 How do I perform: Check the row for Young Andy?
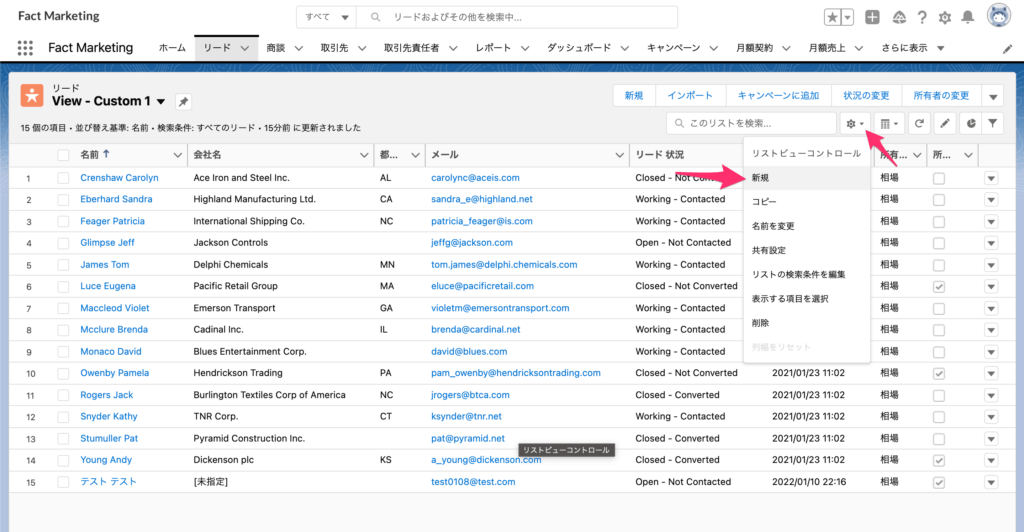64,460
